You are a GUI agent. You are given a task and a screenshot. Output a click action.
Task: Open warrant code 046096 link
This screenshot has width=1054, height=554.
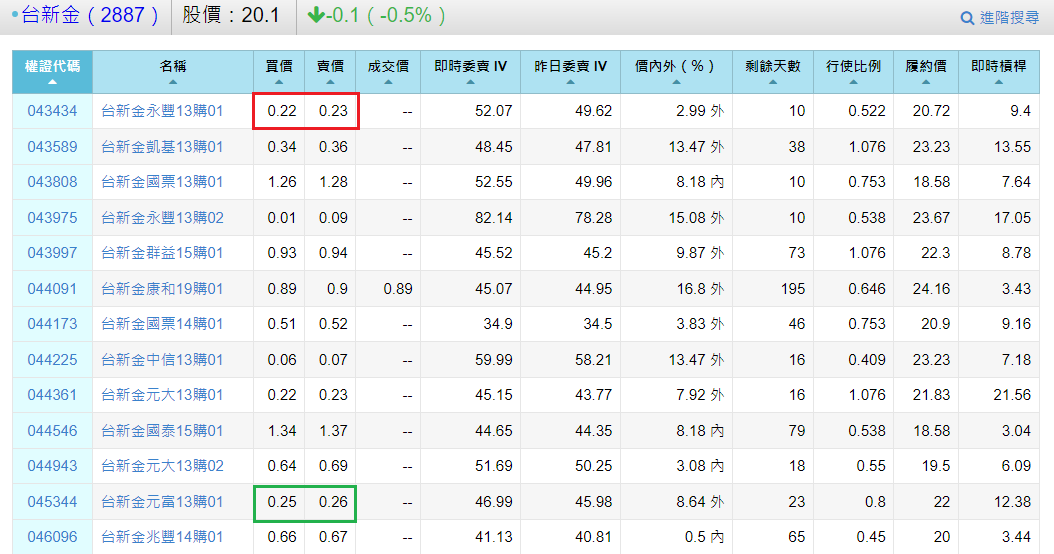point(52,537)
